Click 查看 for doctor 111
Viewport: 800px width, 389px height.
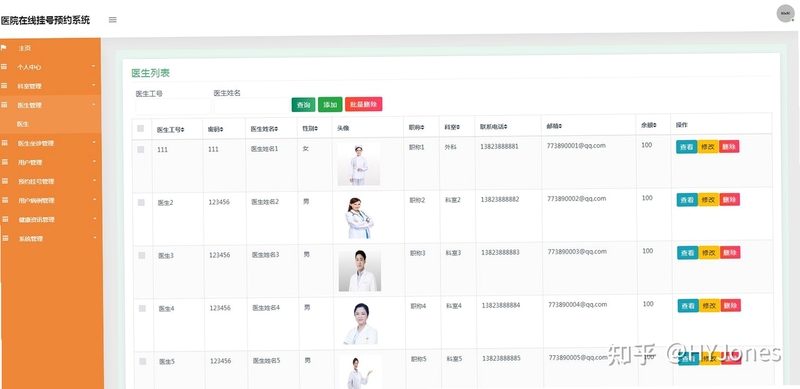click(687, 147)
